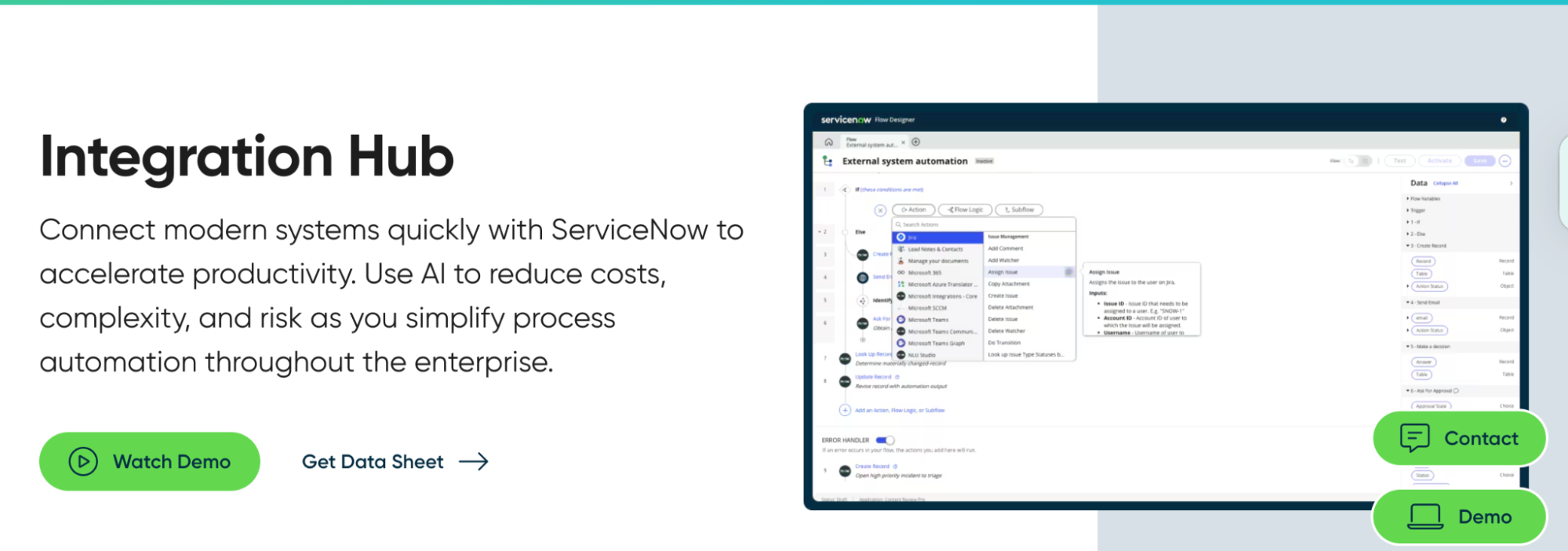This screenshot has height=551, width=1568.
Task: Toggle the View switch in the toolbar
Action: coord(1359,161)
